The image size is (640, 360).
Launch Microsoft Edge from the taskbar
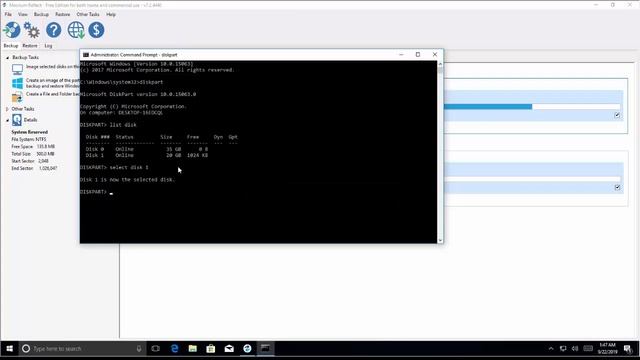pyautogui.click(x=175, y=349)
